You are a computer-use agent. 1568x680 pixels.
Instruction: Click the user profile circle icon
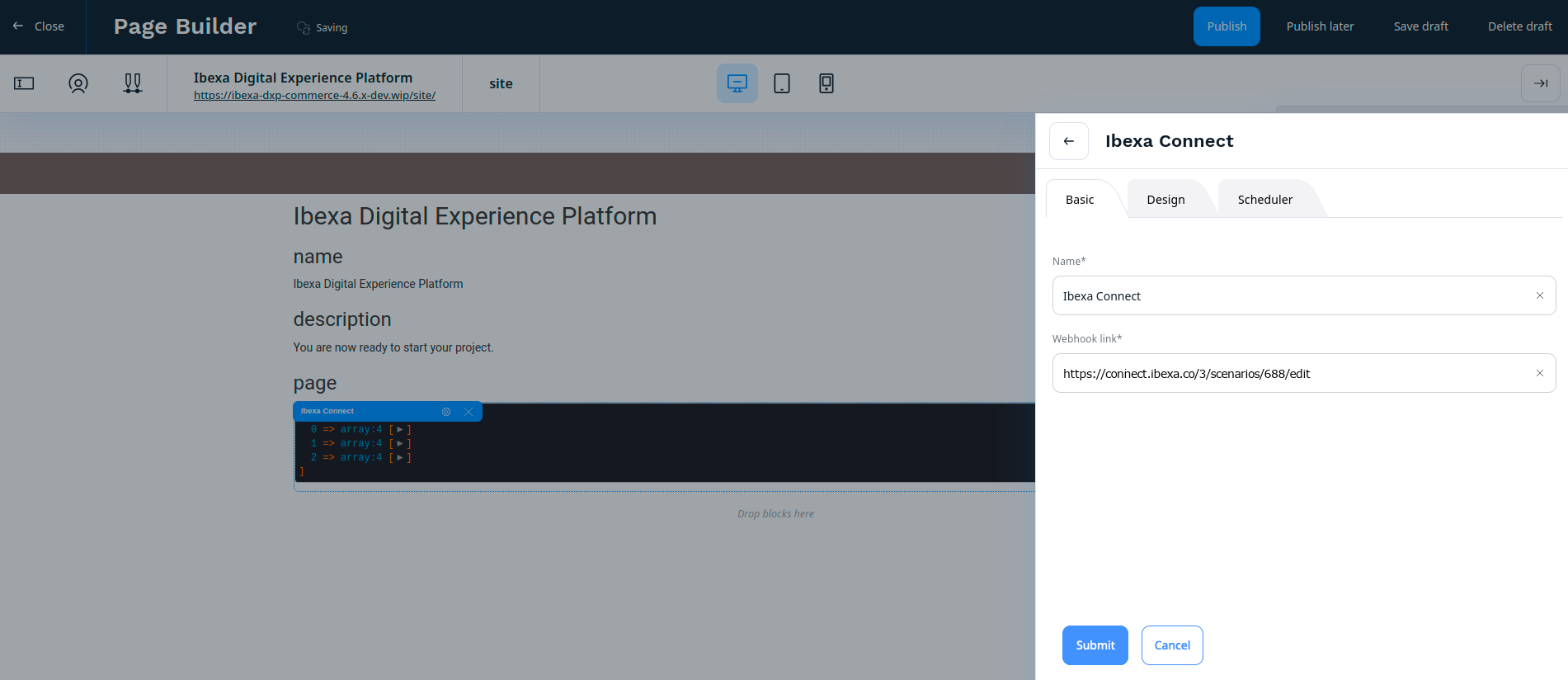(x=78, y=83)
